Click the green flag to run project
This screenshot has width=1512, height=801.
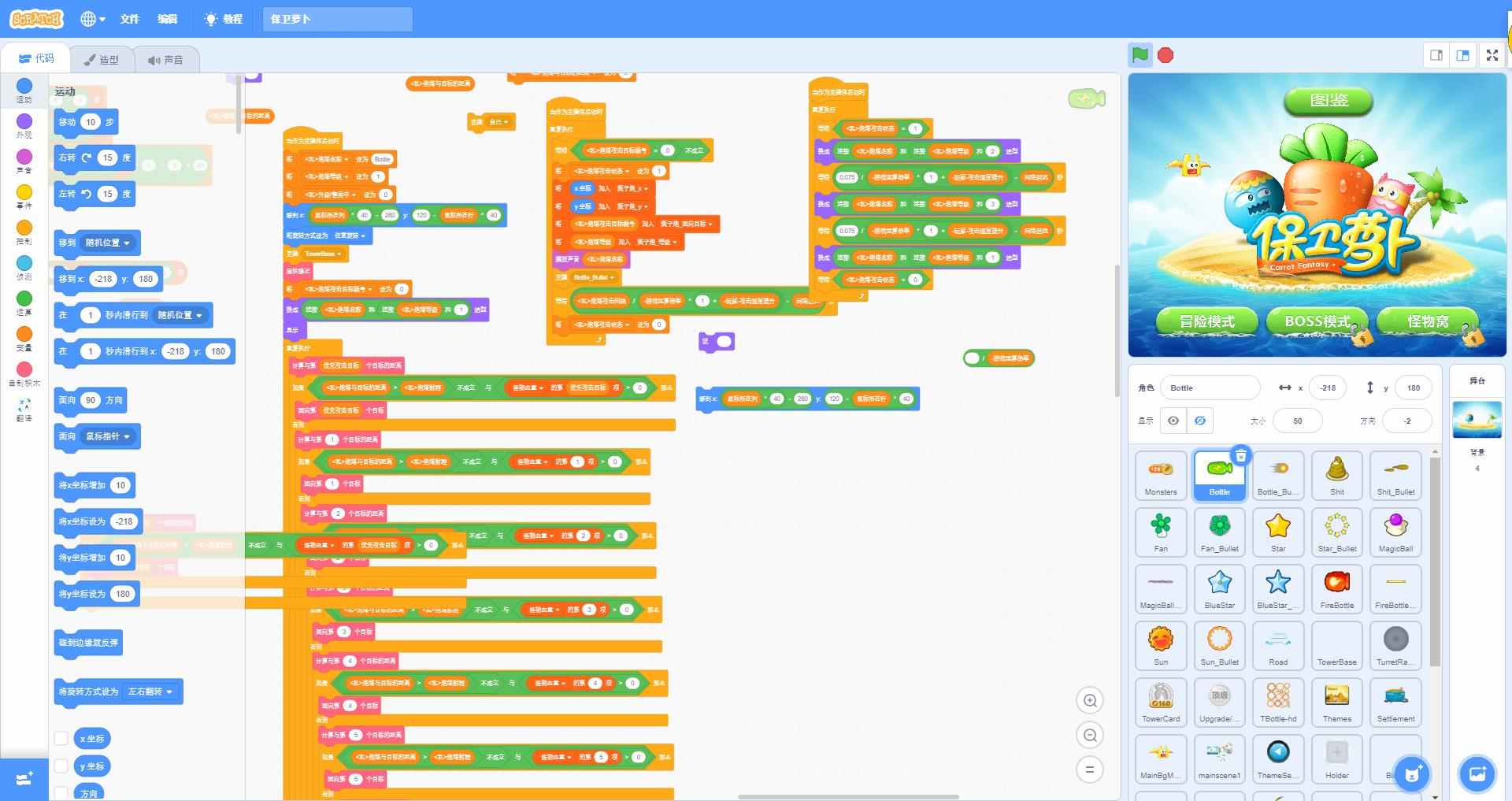click(1140, 55)
